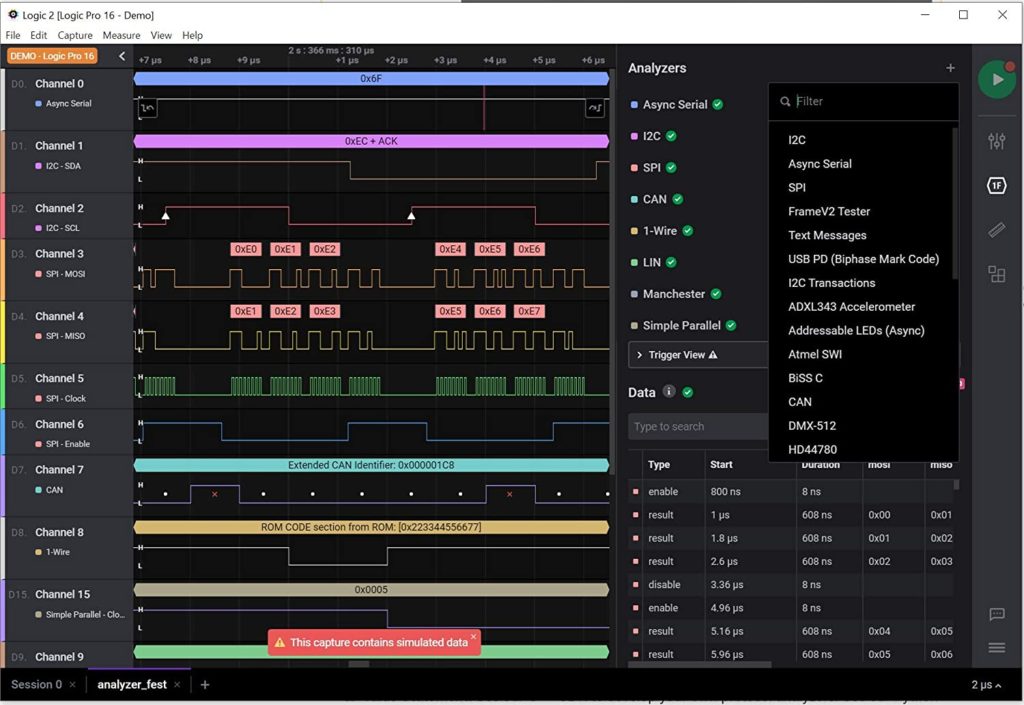The width and height of the screenshot is (1024, 705).
Task: Select USB PD (Biphase Mark Code) analyzer
Action: tap(863, 259)
